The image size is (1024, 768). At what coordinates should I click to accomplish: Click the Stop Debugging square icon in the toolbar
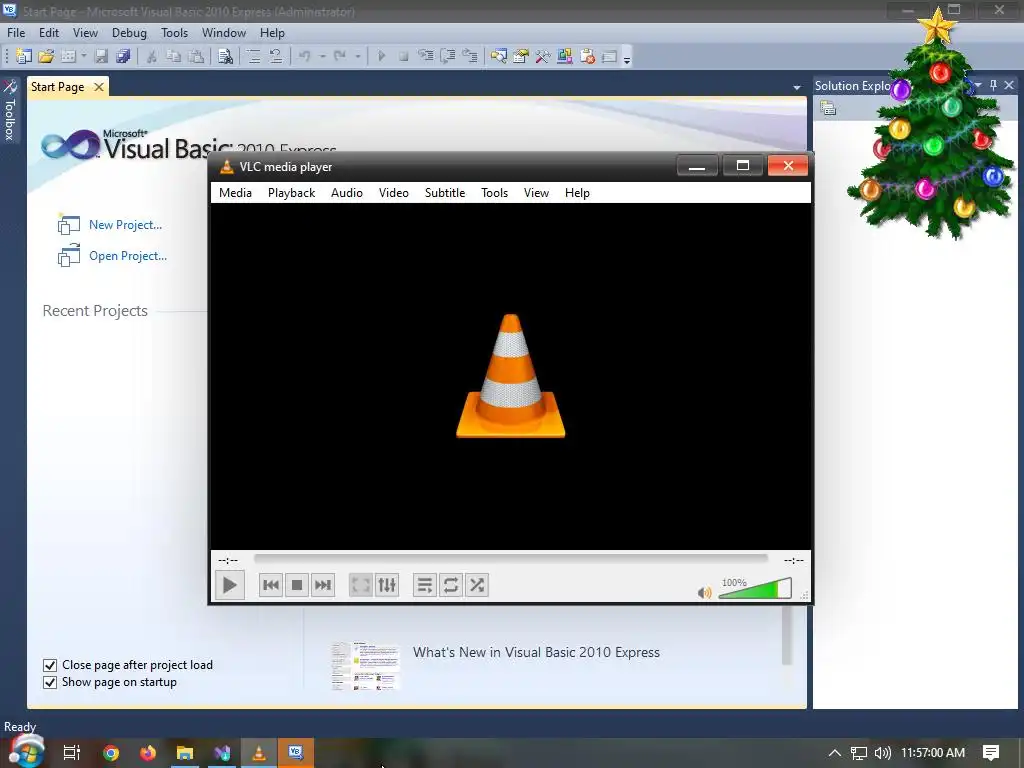(404, 56)
